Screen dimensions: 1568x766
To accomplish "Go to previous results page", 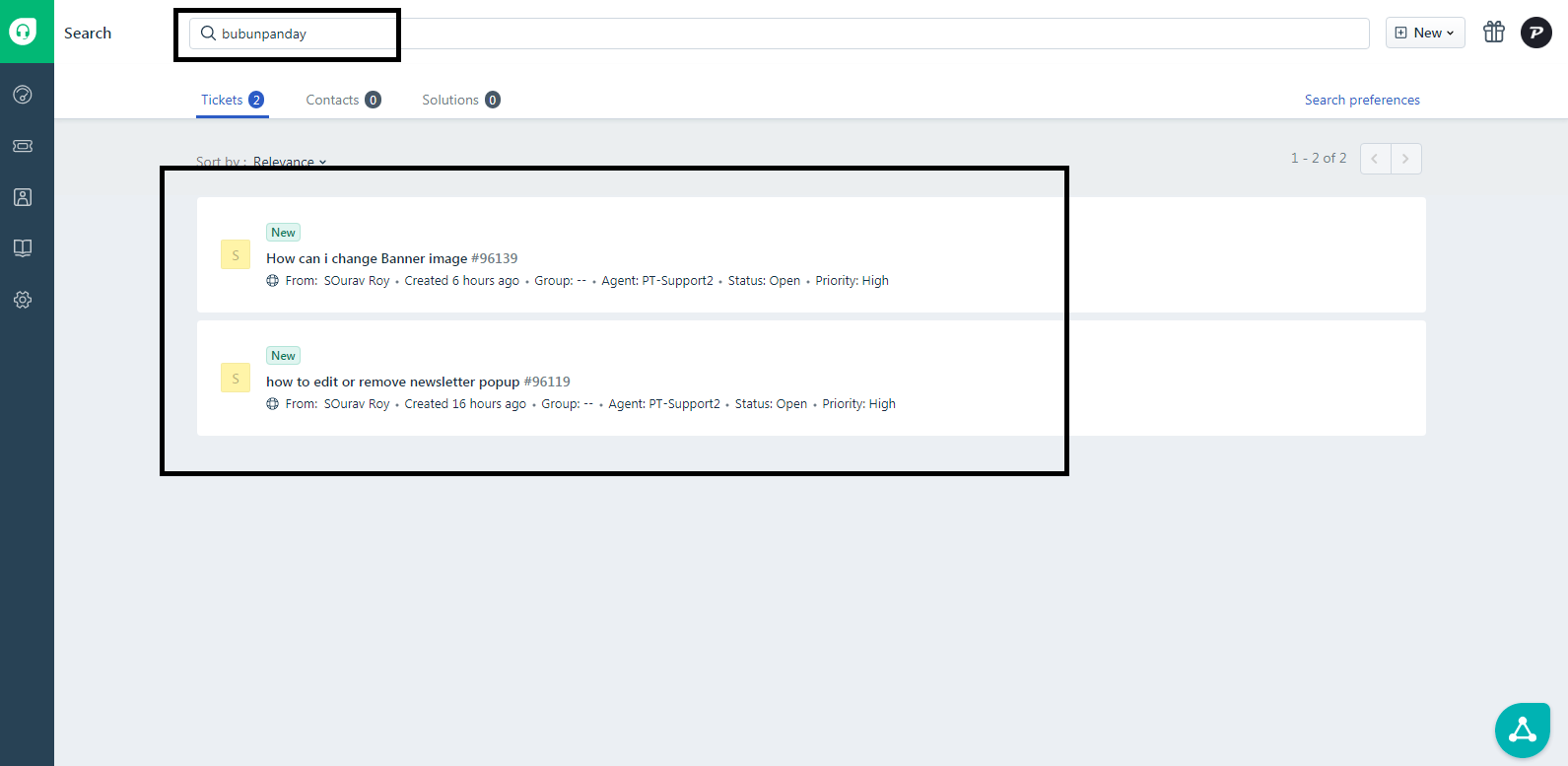I will (1375, 159).
